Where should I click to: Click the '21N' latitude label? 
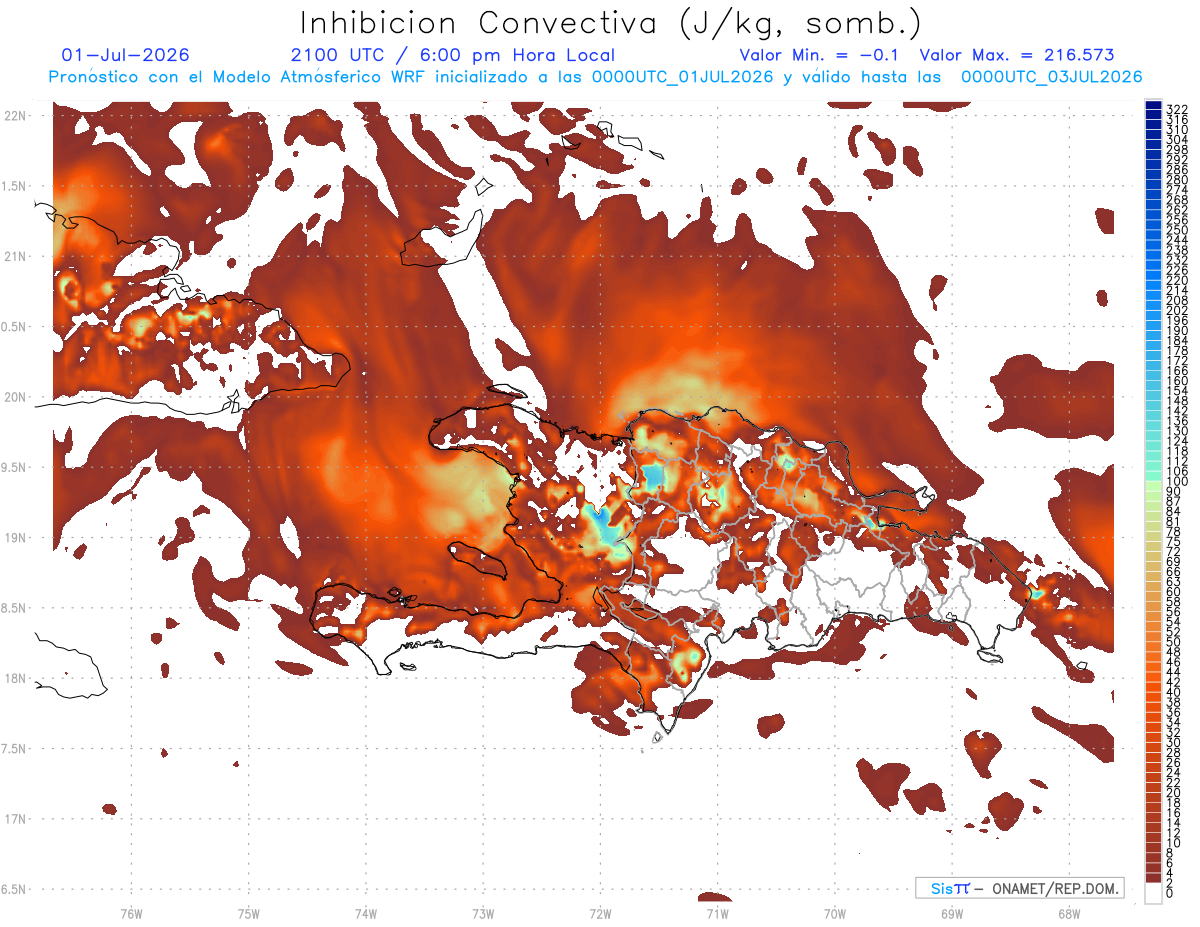point(15,256)
